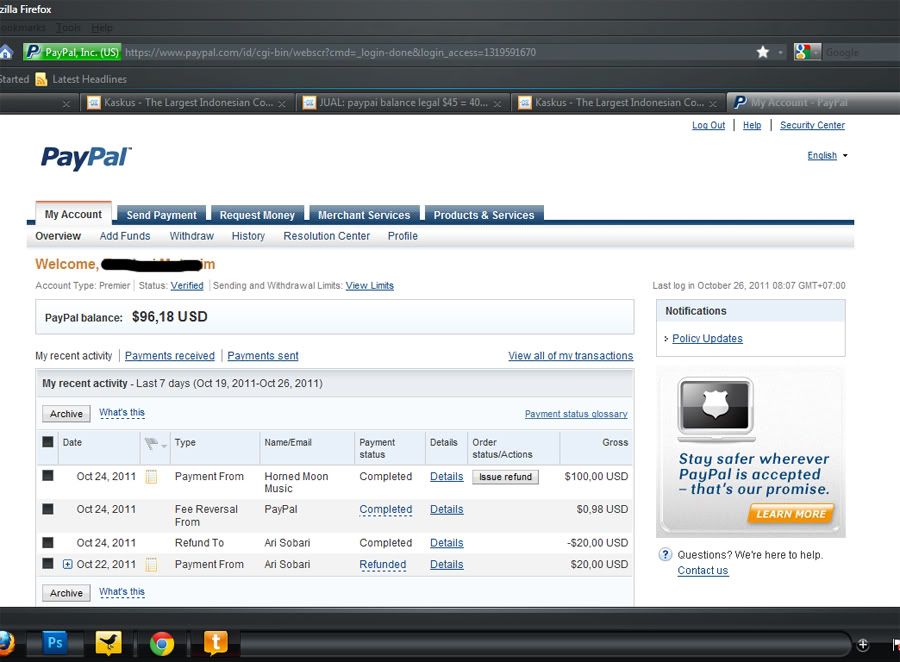The image size is (900, 662).
Task: Go to the Resolution Center
Action: point(327,236)
